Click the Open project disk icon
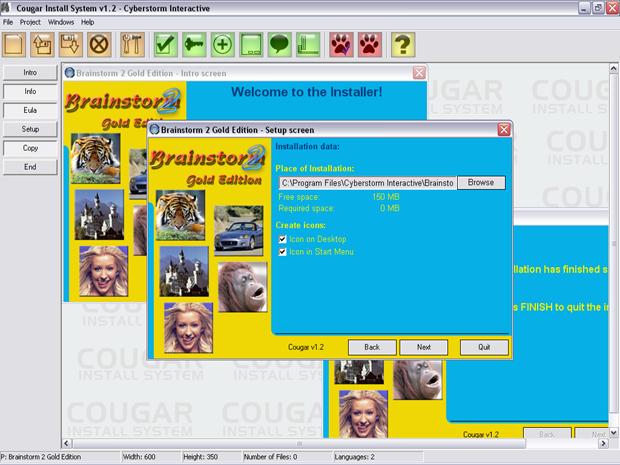Screen dimensions: 620x465 (42, 44)
